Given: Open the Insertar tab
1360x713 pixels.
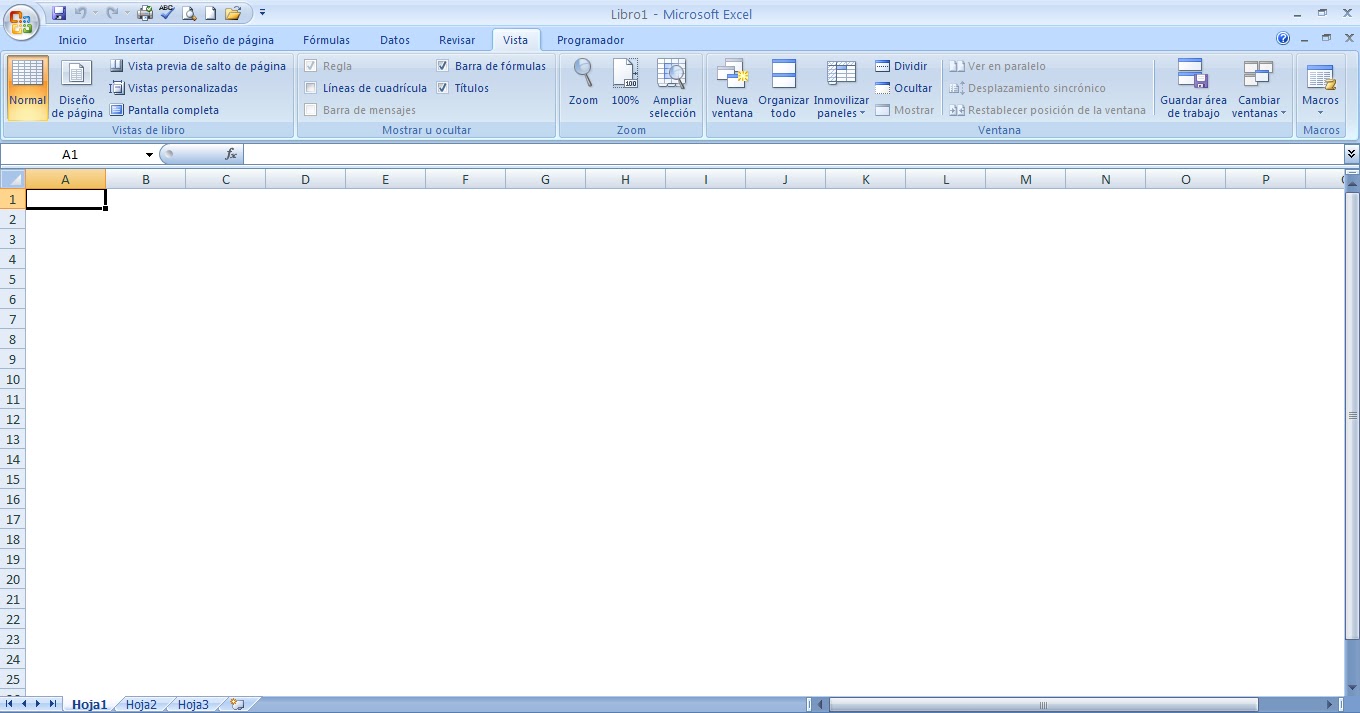Looking at the screenshot, I should pyautogui.click(x=134, y=40).
